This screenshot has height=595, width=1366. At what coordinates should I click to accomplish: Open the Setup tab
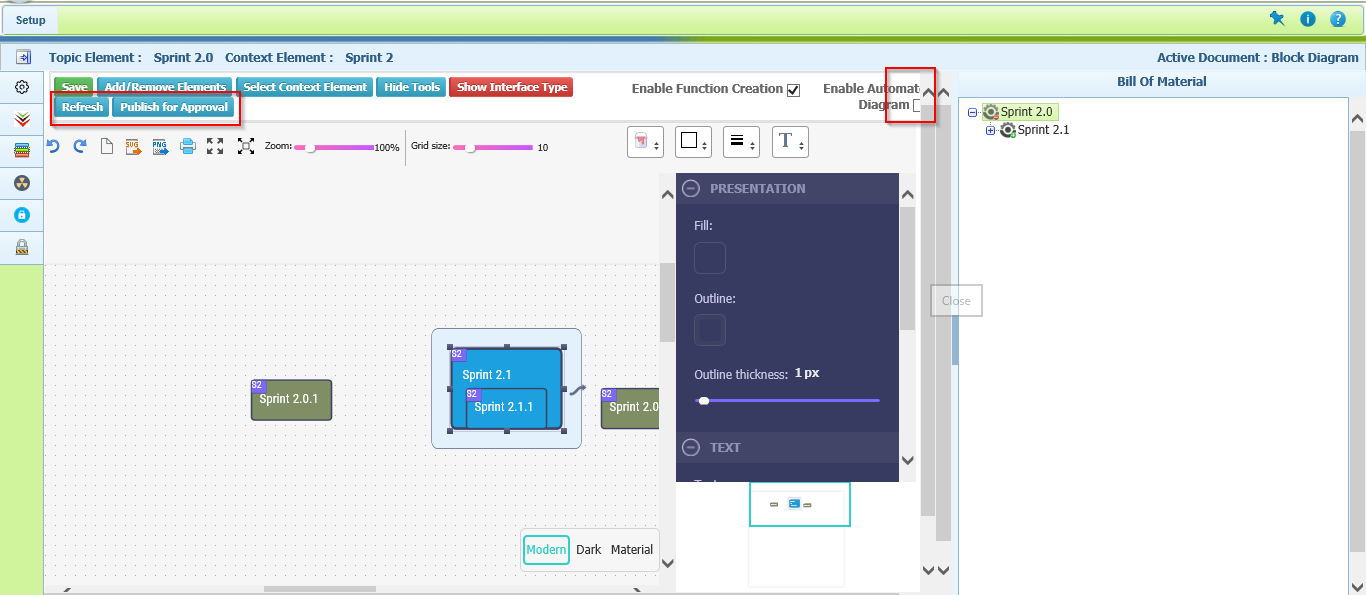pyautogui.click(x=30, y=20)
